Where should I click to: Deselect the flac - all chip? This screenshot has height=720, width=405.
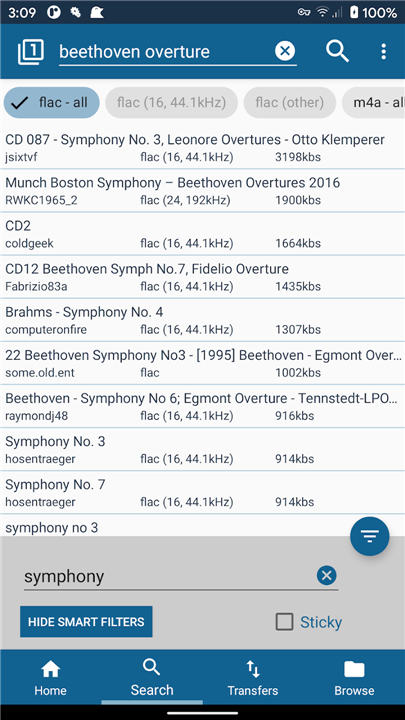click(51, 102)
